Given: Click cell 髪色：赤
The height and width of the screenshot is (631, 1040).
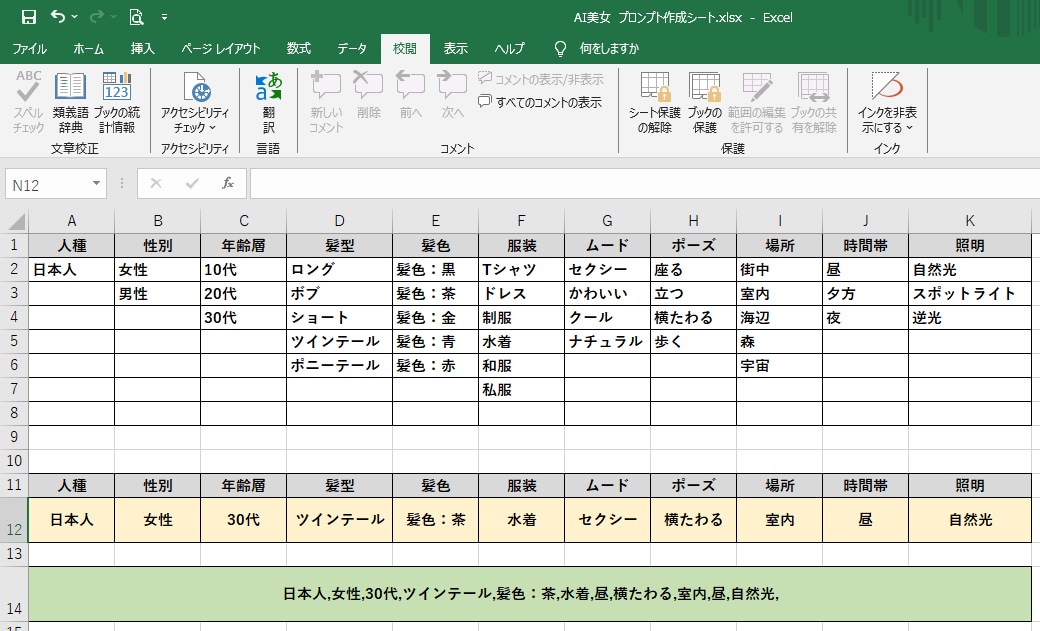Looking at the screenshot, I should (x=435, y=365).
